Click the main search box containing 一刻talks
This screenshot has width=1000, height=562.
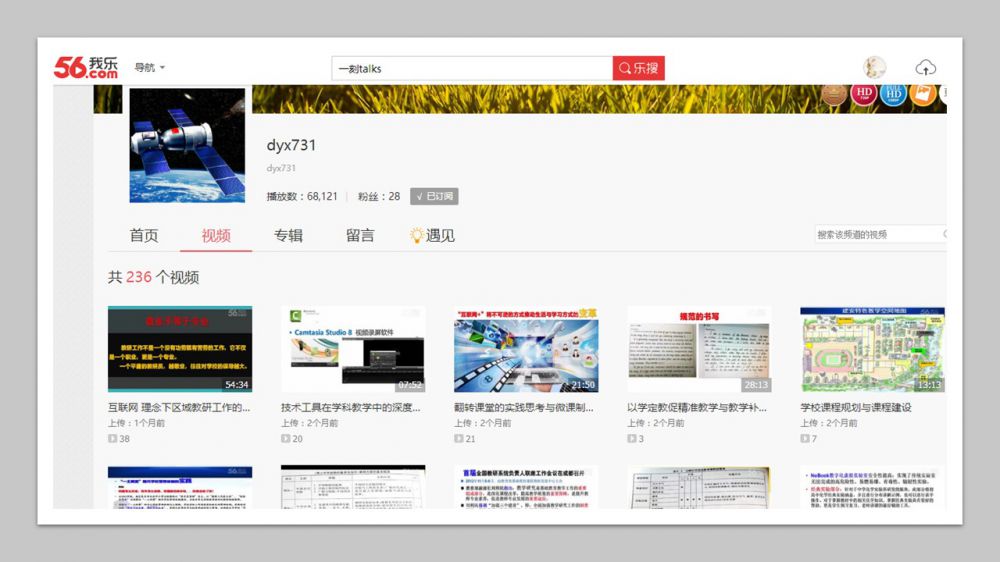(x=472, y=68)
